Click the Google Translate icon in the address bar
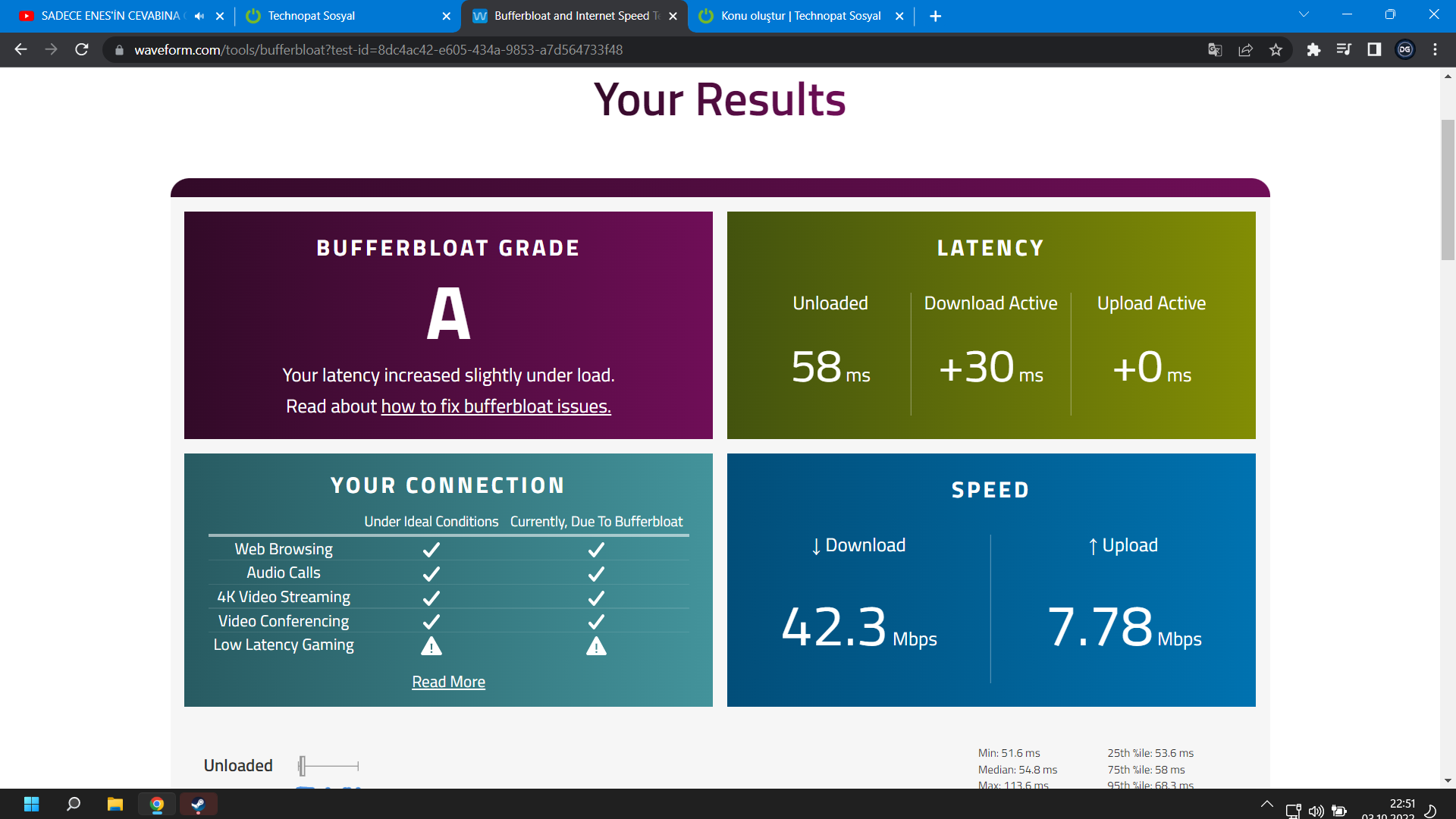 1215,49
